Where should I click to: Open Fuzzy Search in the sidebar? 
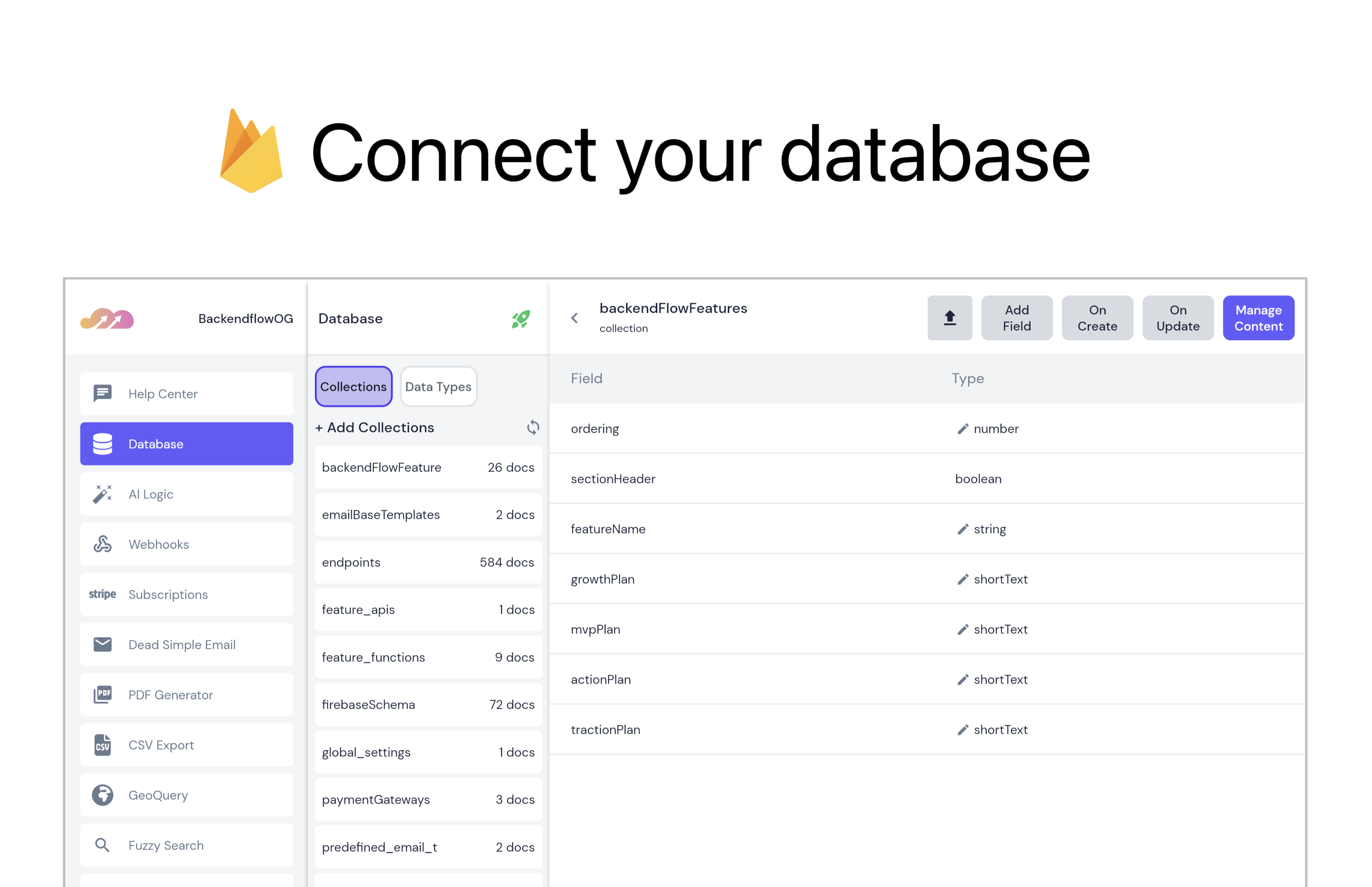click(x=187, y=845)
